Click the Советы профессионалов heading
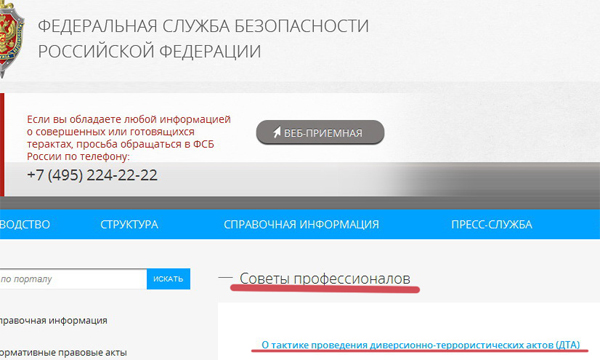Viewport: 600px width, 360px height. click(325, 279)
